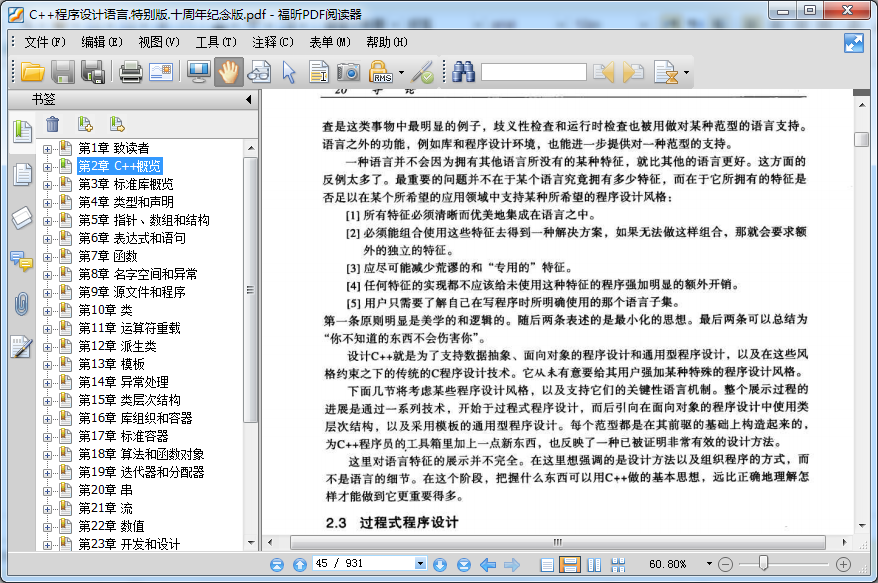
Task: Click the Save All double floppy icon
Action: (x=93, y=72)
